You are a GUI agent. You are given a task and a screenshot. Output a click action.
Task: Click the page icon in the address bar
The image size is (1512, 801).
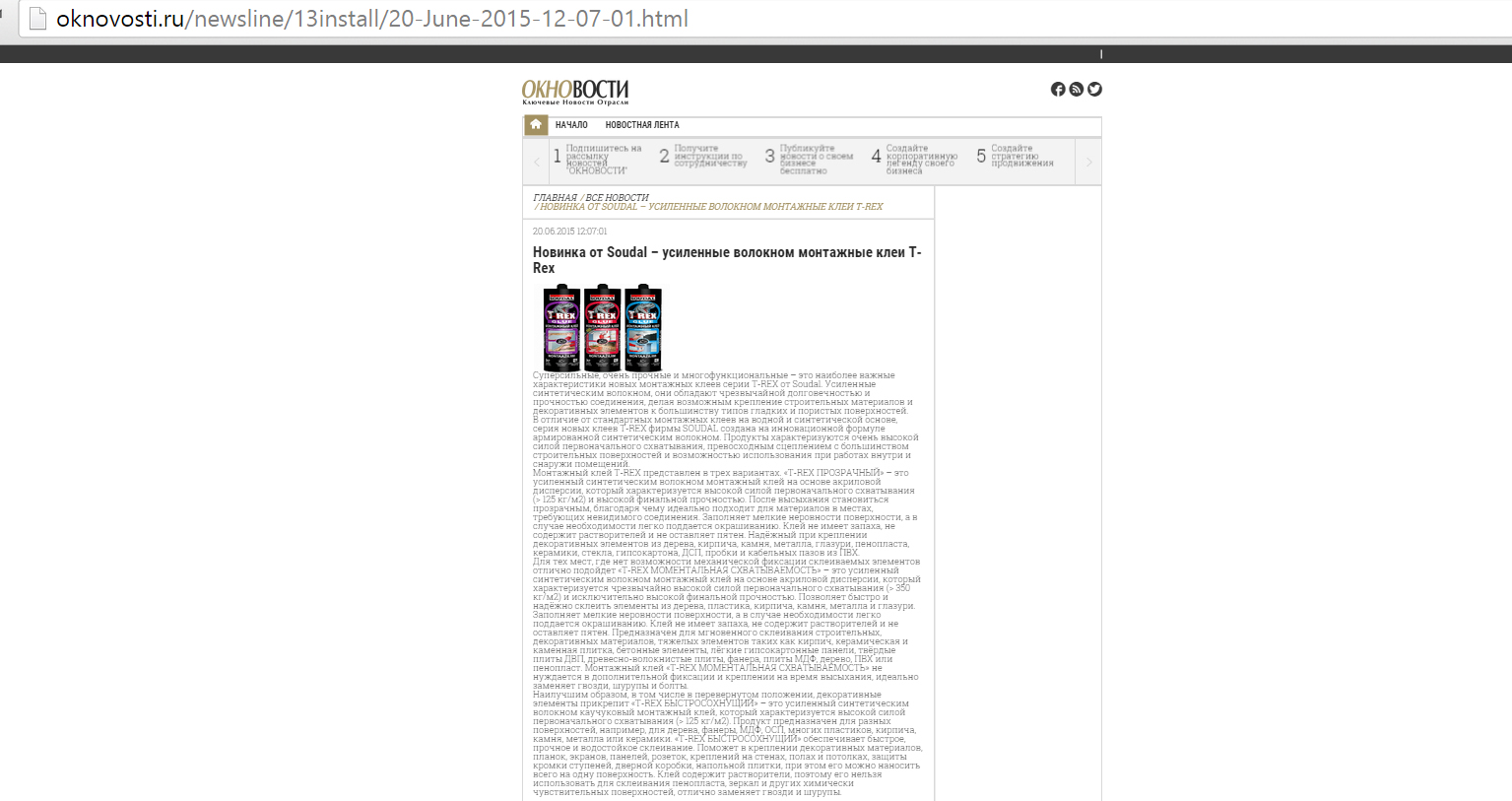click(37, 19)
